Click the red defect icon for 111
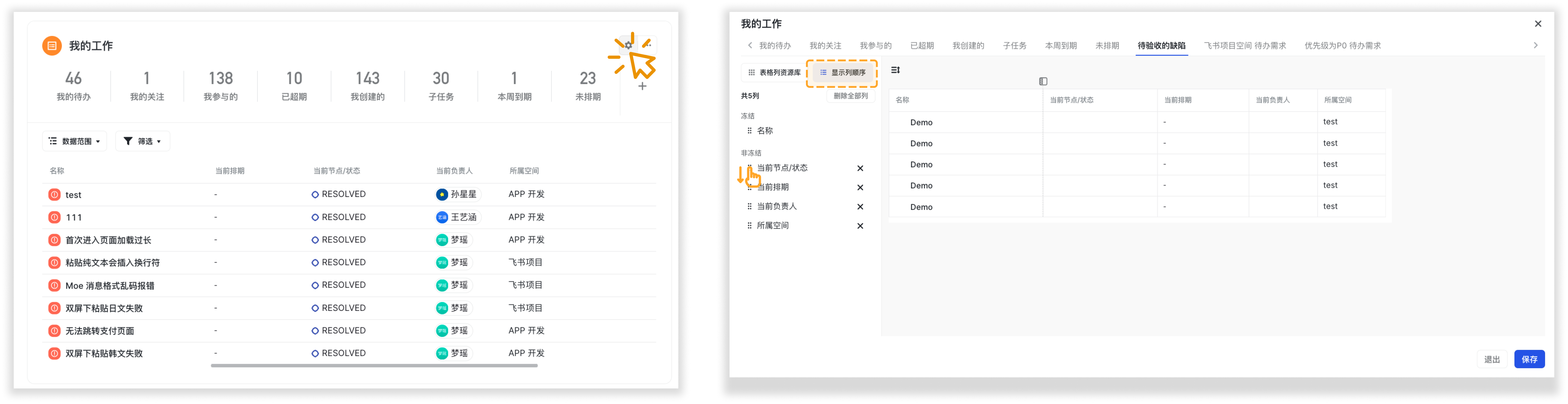The width and height of the screenshot is (1568, 404). pos(54,217)
